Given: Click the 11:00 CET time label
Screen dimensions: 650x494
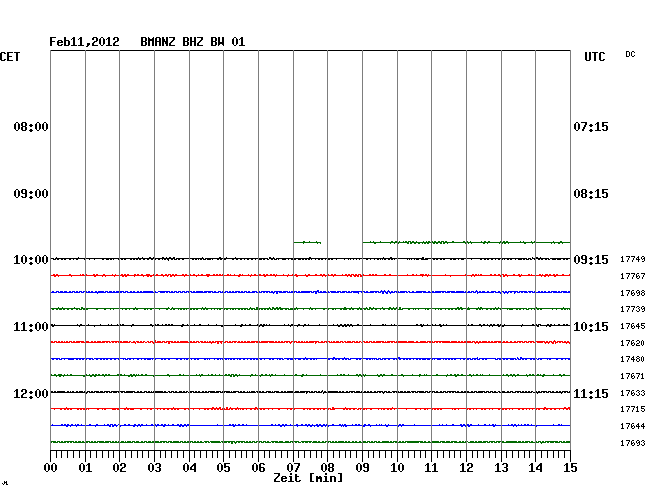Looking at the screenshot, I should click(31, 327).
